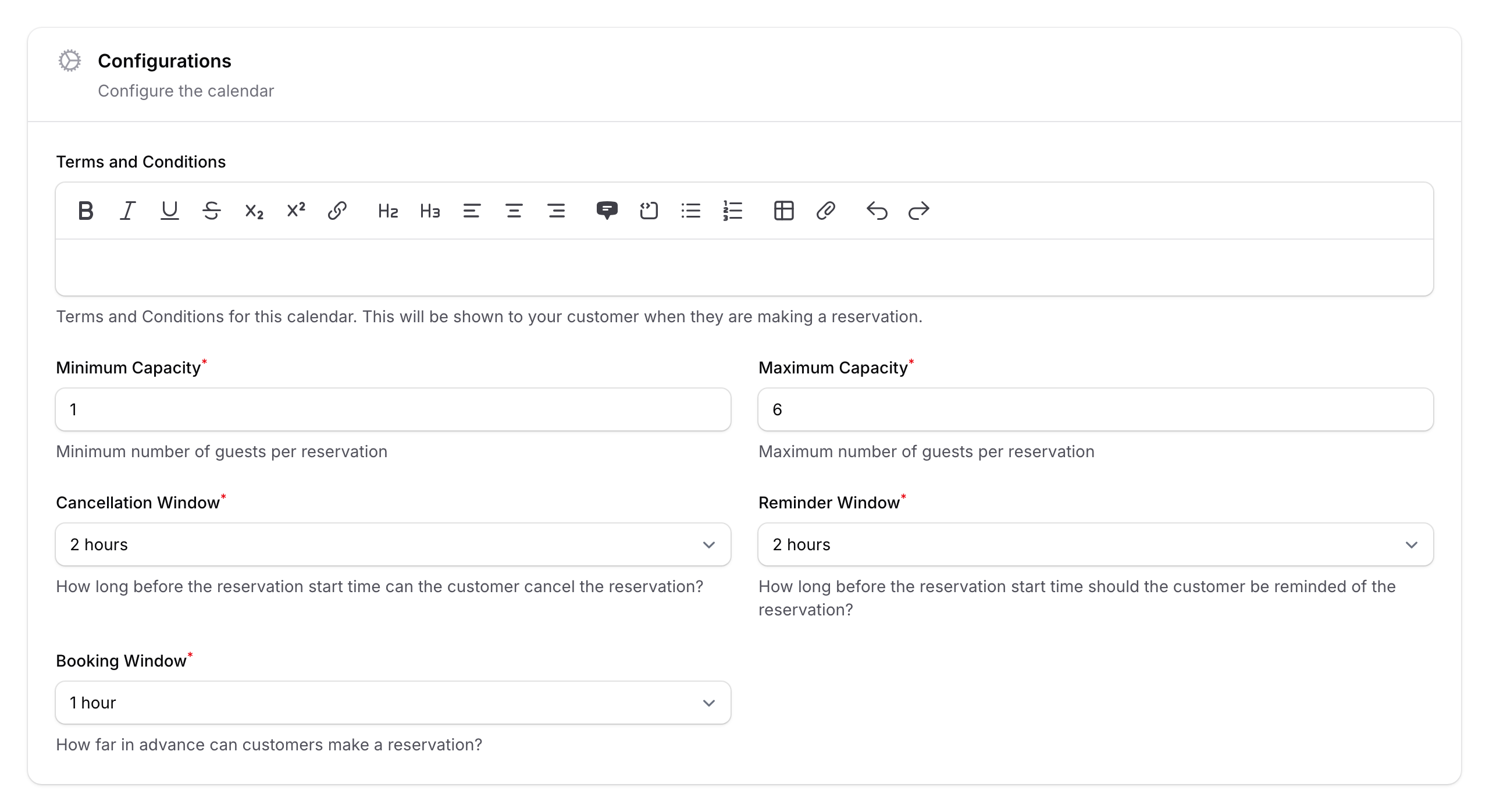Apply superscript formatting
The width and height of the screenshot is (1489, 812).
[295, 211]
